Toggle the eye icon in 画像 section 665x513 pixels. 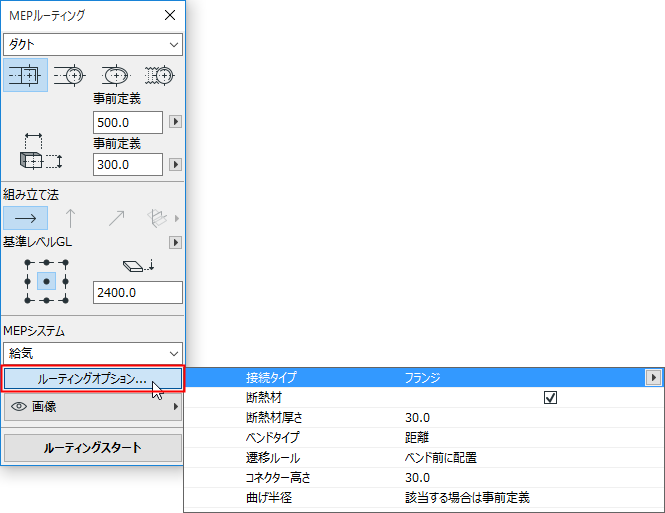19,407
